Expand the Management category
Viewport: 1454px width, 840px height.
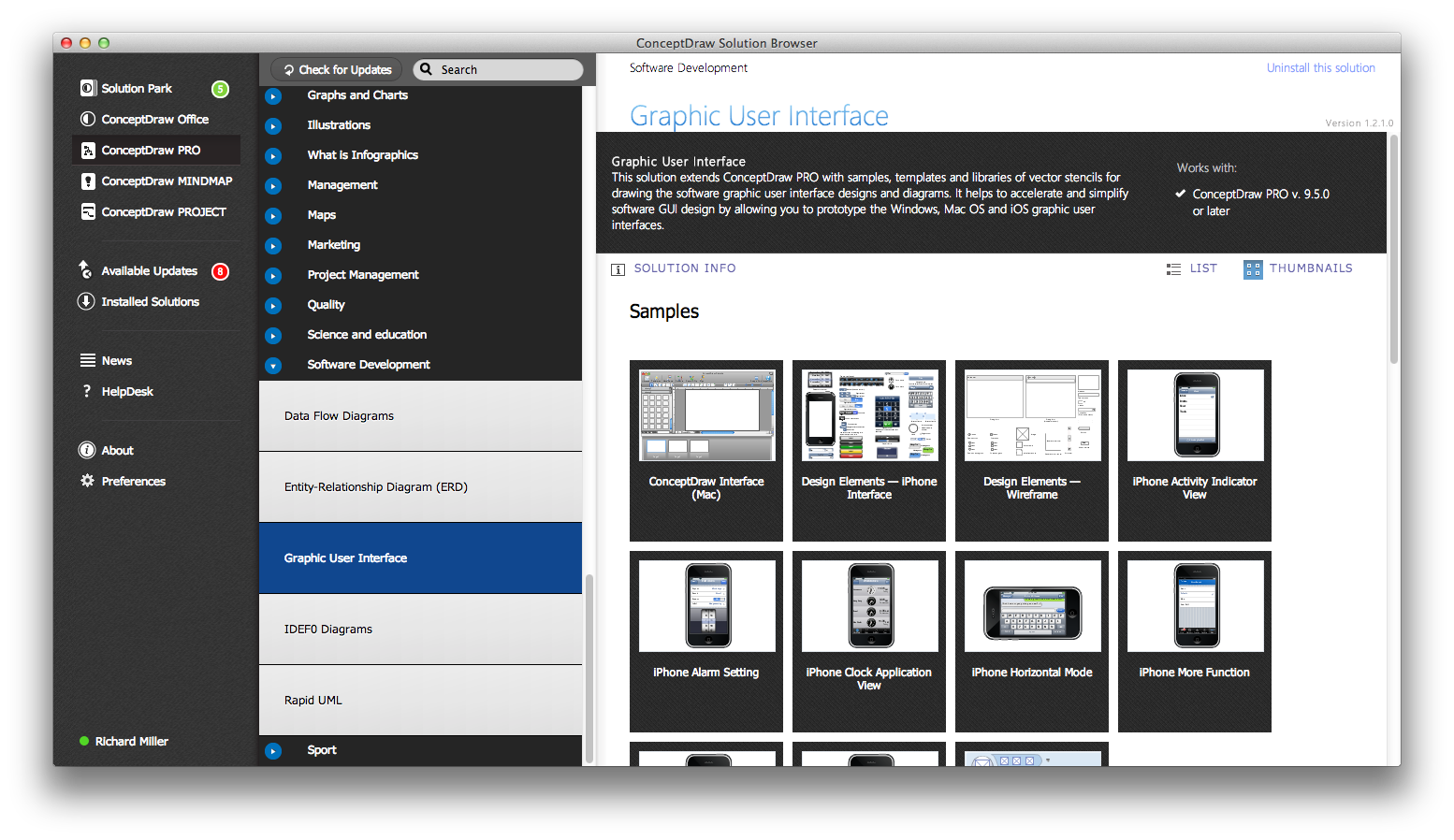[273, 186]
